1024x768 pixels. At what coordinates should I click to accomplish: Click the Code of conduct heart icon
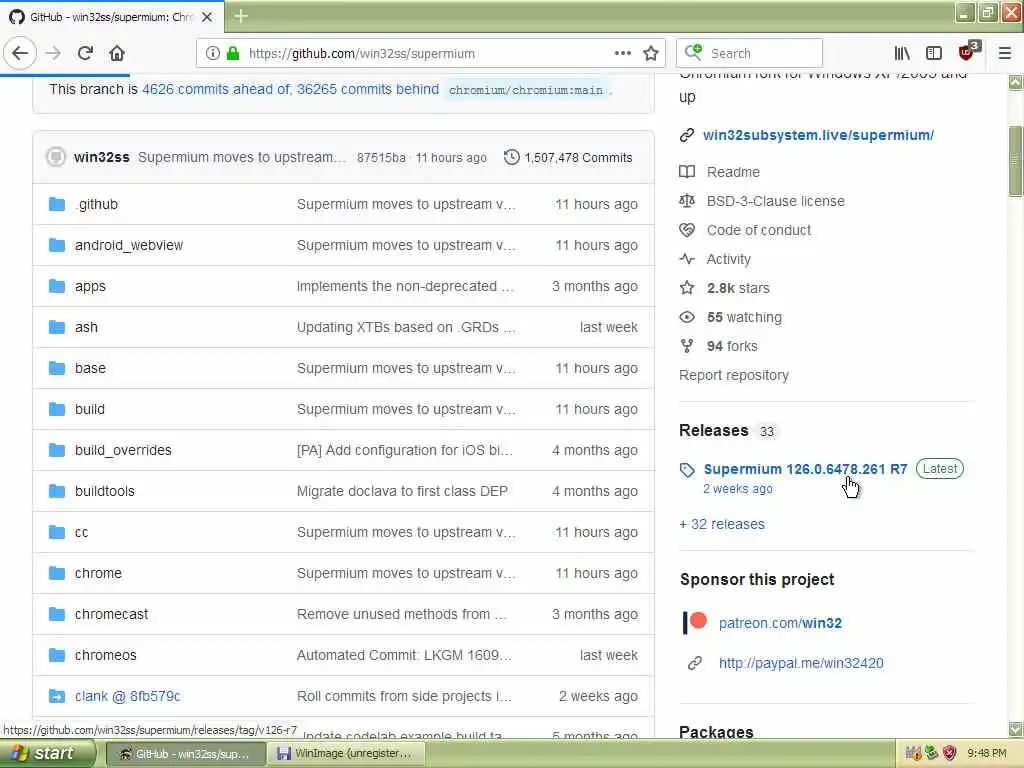[x=687, y=230]
